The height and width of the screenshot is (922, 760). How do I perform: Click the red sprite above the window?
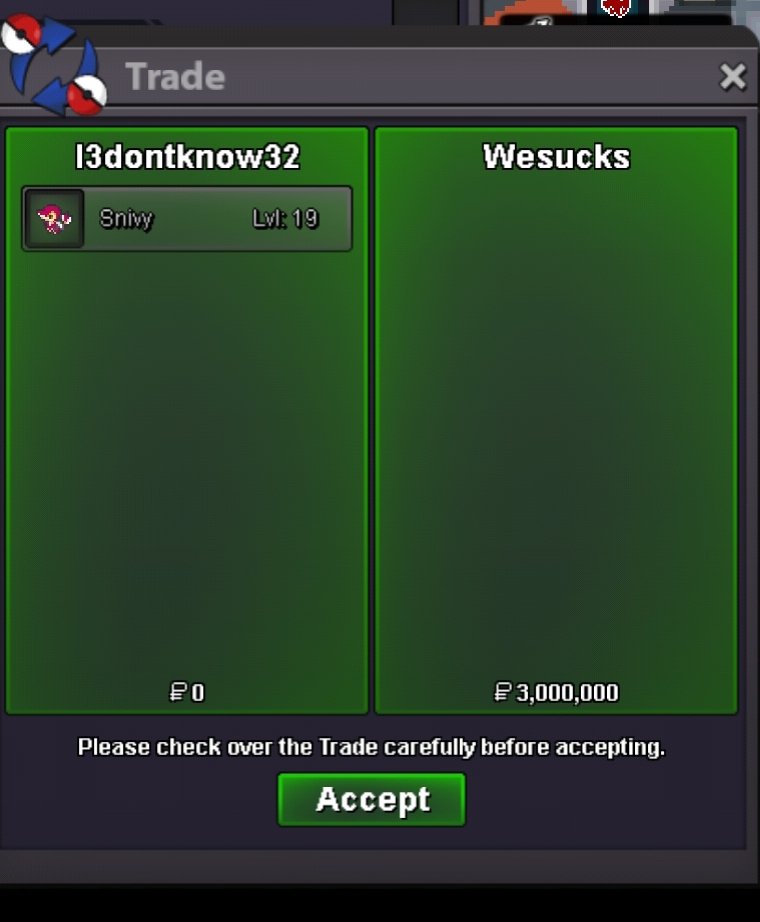click(x=616, y=7)
